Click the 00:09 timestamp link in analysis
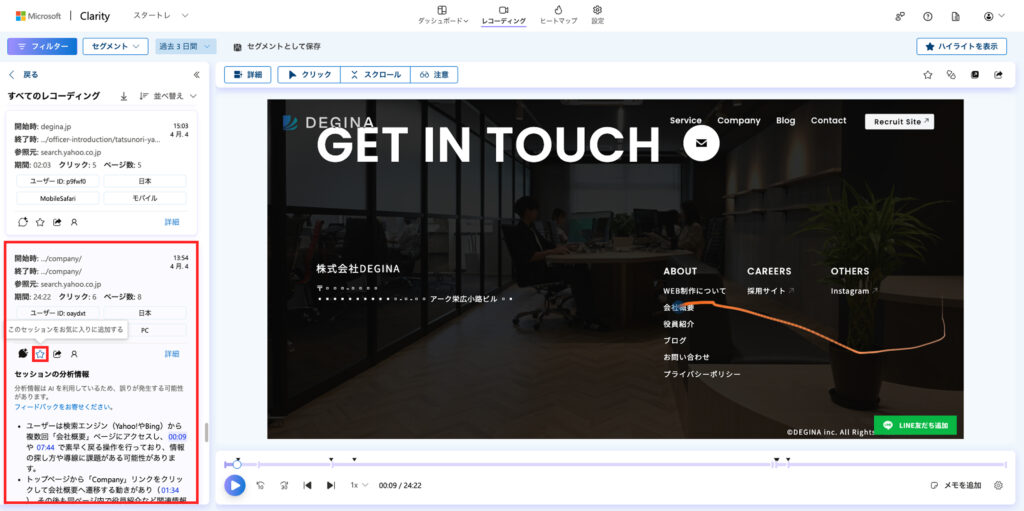This screenshot has width=1024, height=511. point(177,436)
